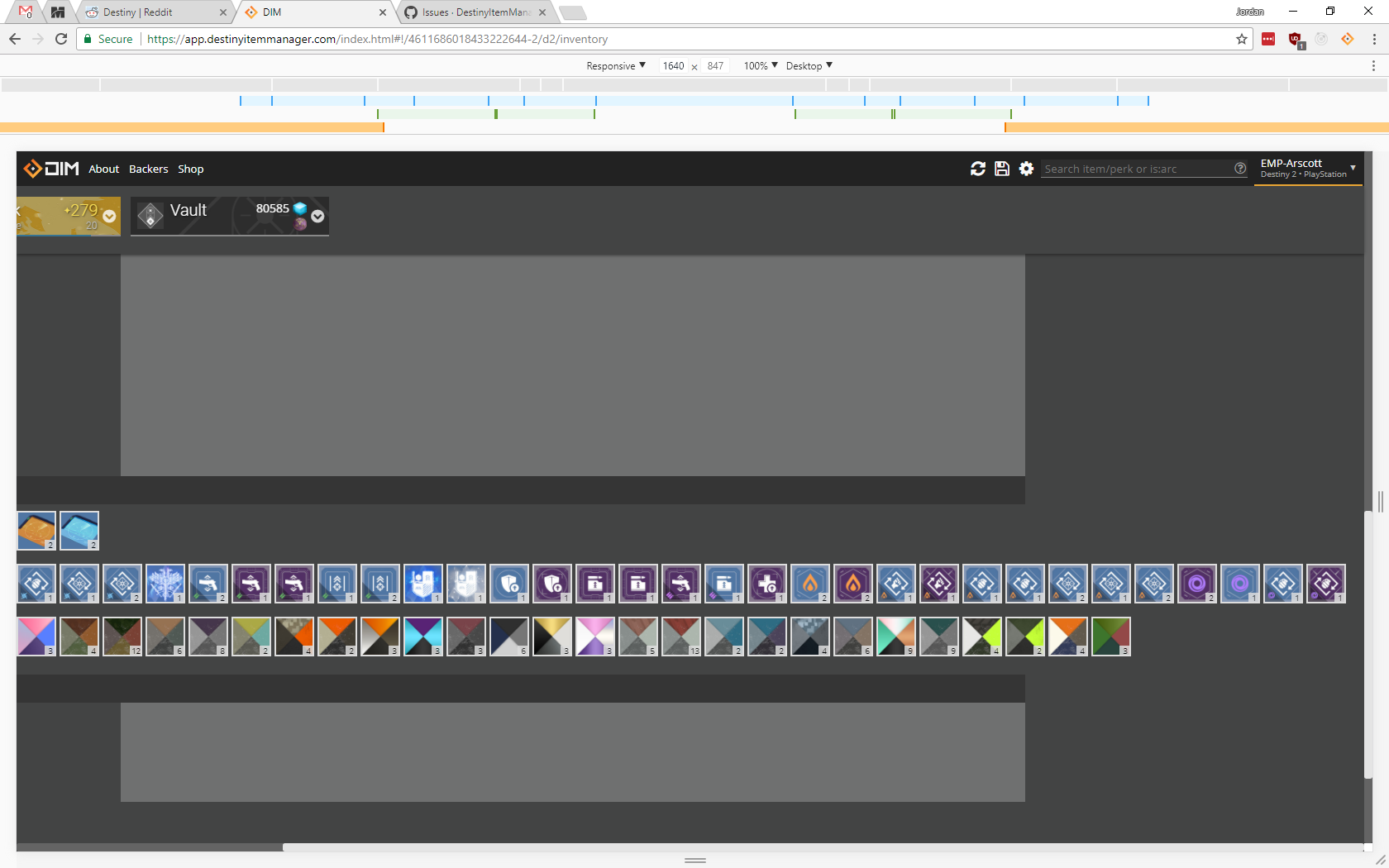Expand the Vault dropdown chevron
Image resolution: width=1389 pixels, height=868 pixels.
pos(317,217)
